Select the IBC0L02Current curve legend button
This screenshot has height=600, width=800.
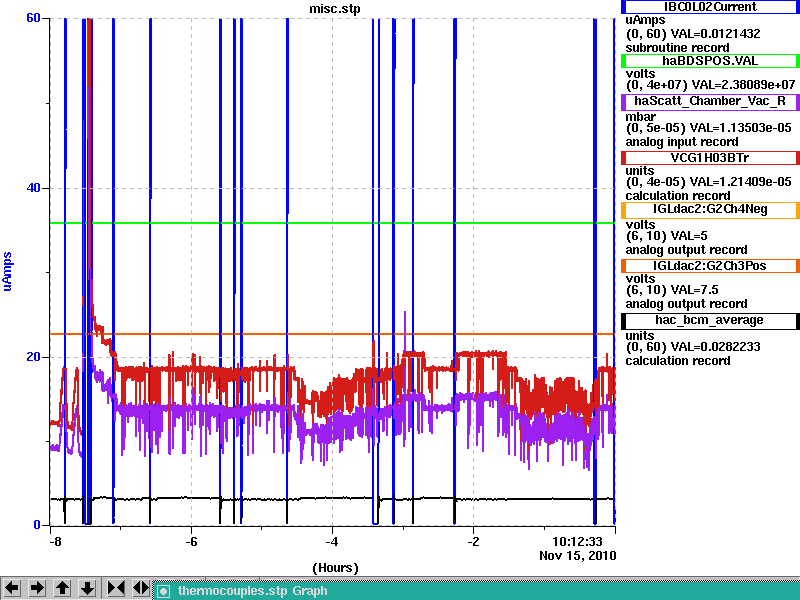710,7
